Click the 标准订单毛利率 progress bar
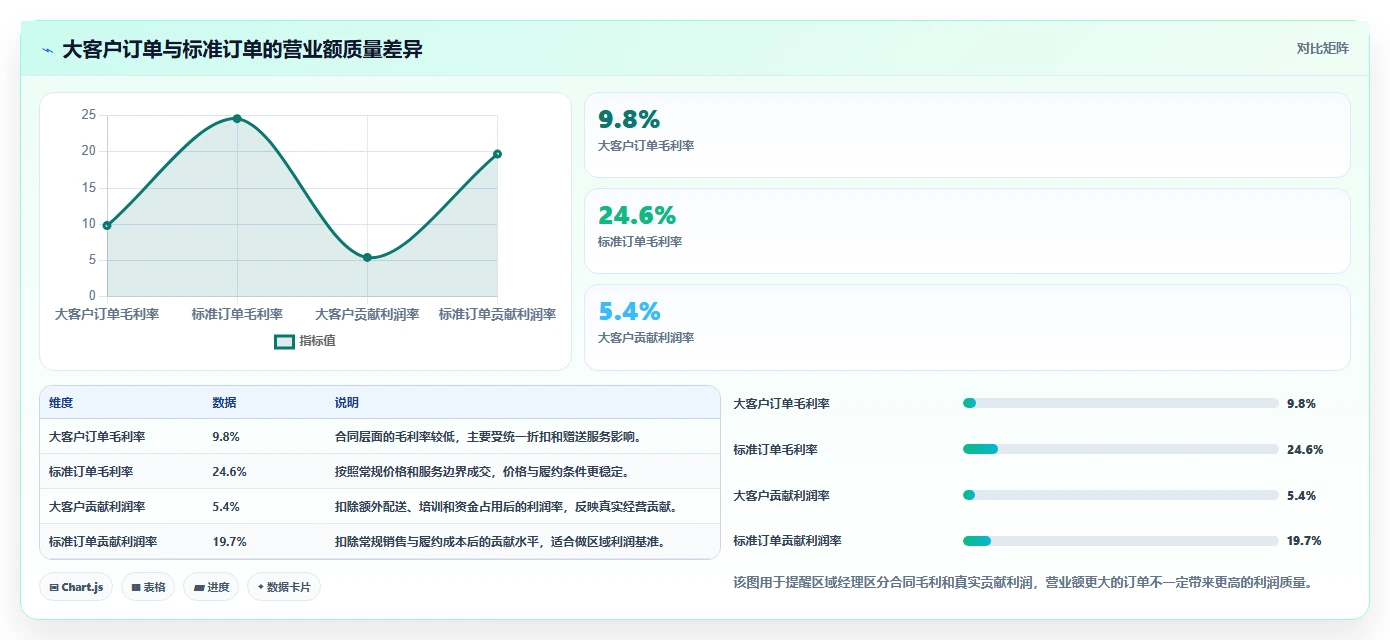This screenshot has width=1390, height=640. (1120, 449)
